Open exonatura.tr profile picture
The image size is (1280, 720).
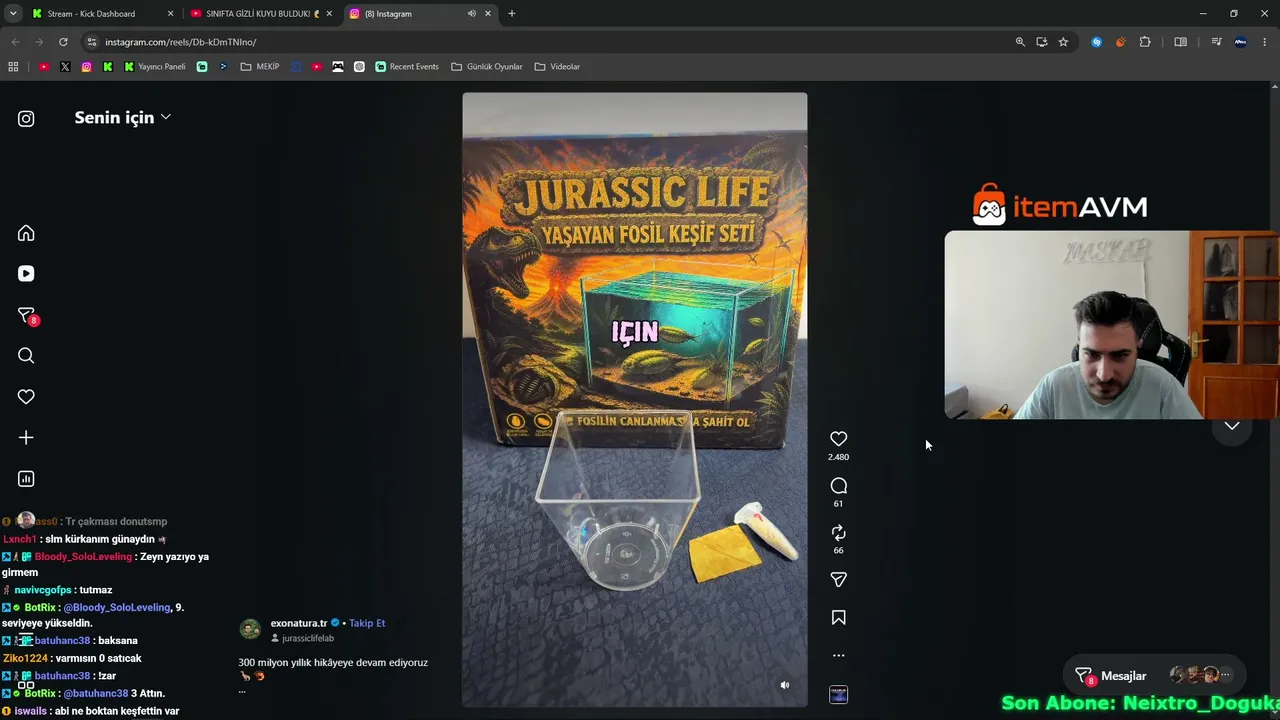click(250, 629)
